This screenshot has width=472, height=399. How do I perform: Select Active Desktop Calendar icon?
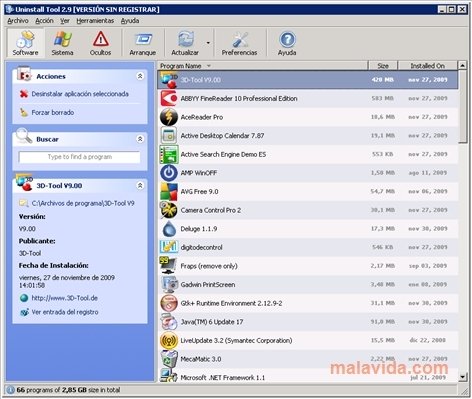(x=169, y=136)
